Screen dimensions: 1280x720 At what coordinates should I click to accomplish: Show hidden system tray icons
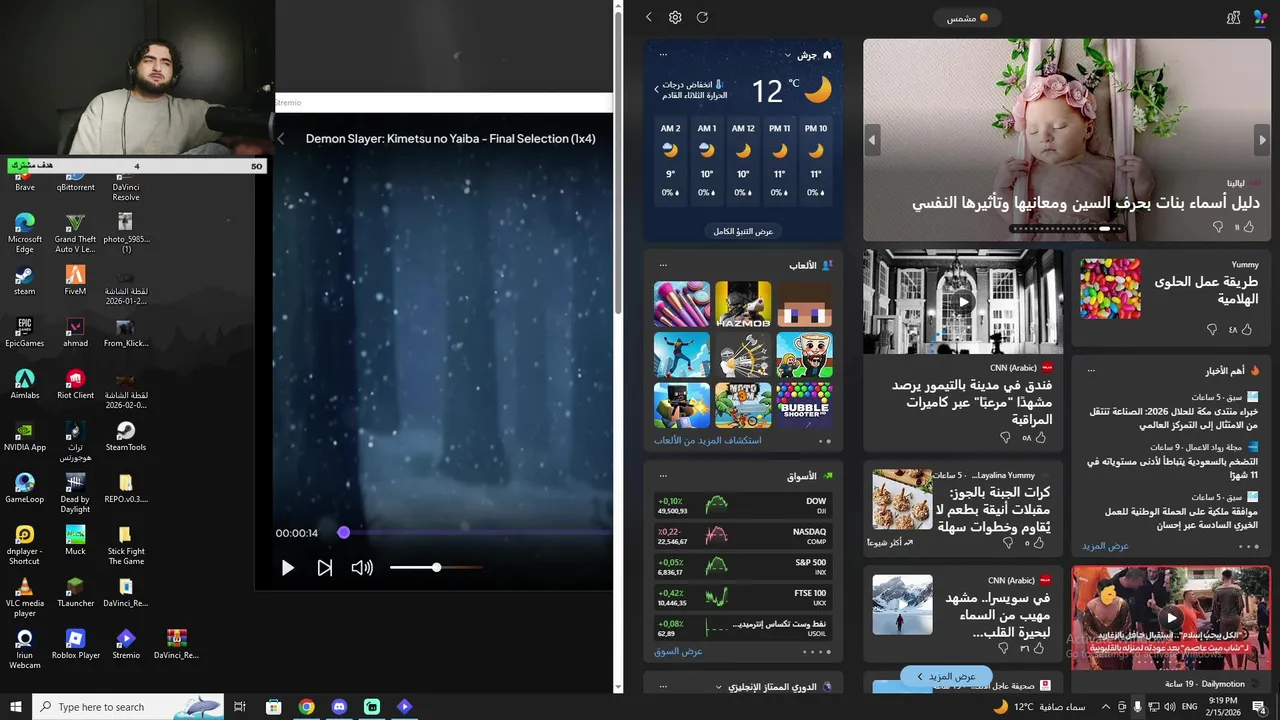[x=1105, y=707]
